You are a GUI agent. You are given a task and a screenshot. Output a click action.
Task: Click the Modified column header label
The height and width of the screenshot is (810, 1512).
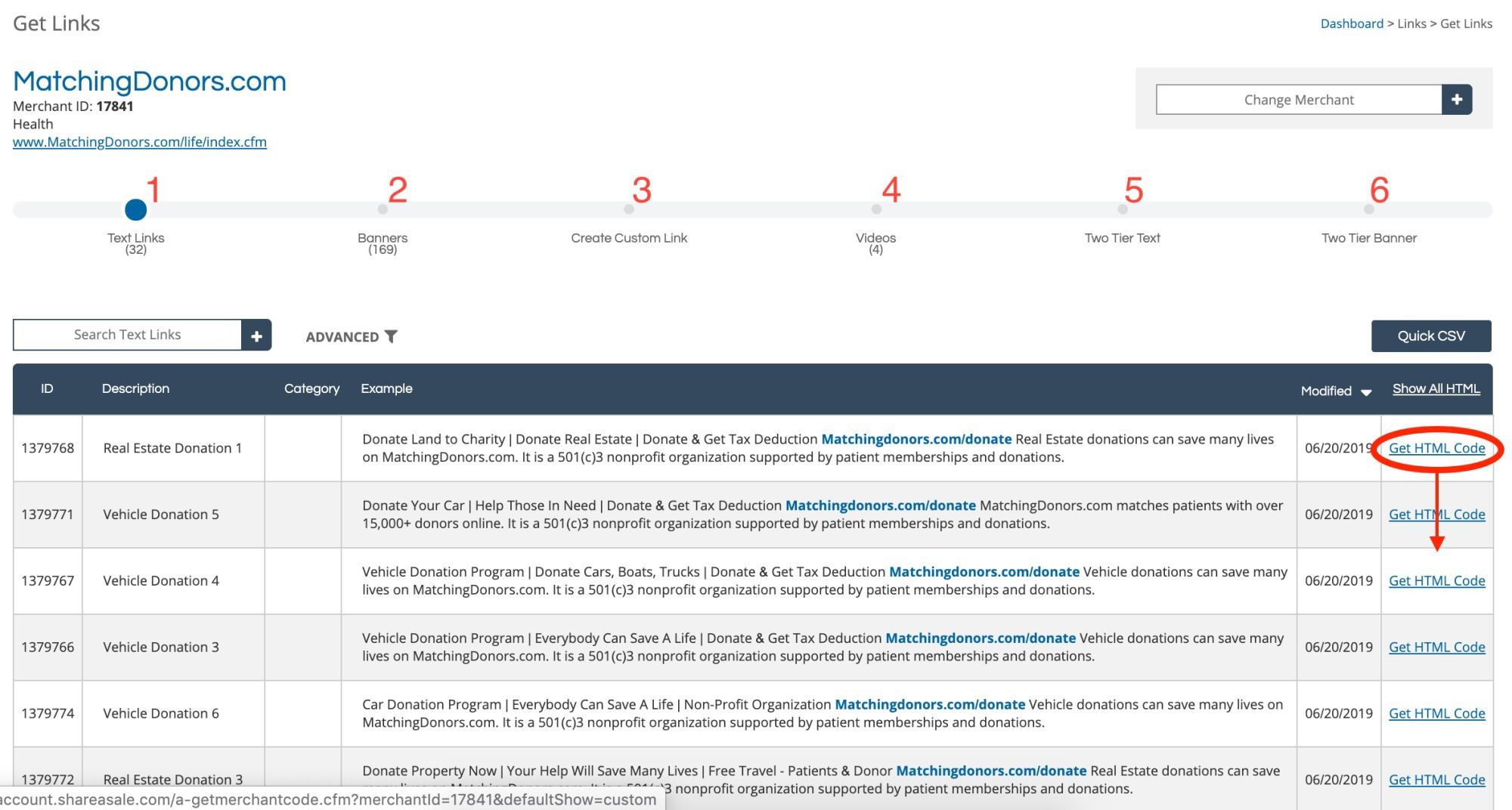1326,391
